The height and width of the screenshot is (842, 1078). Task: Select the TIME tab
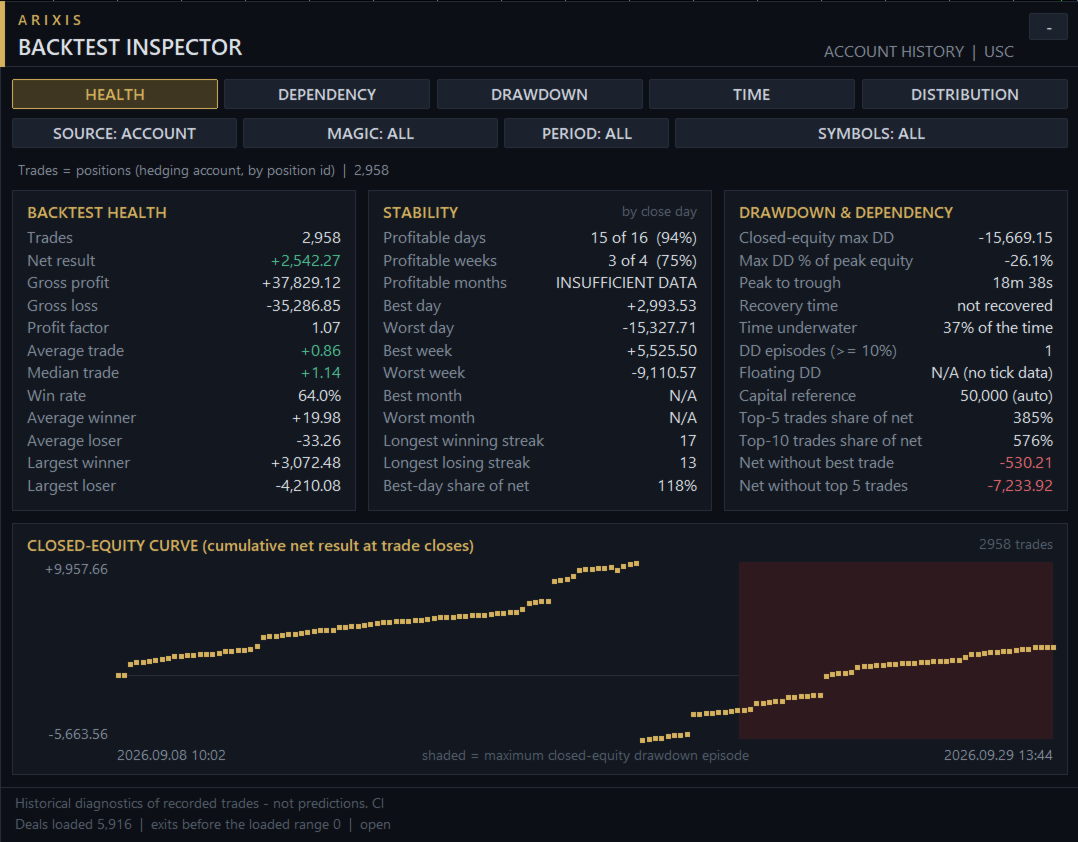(751, 94)
